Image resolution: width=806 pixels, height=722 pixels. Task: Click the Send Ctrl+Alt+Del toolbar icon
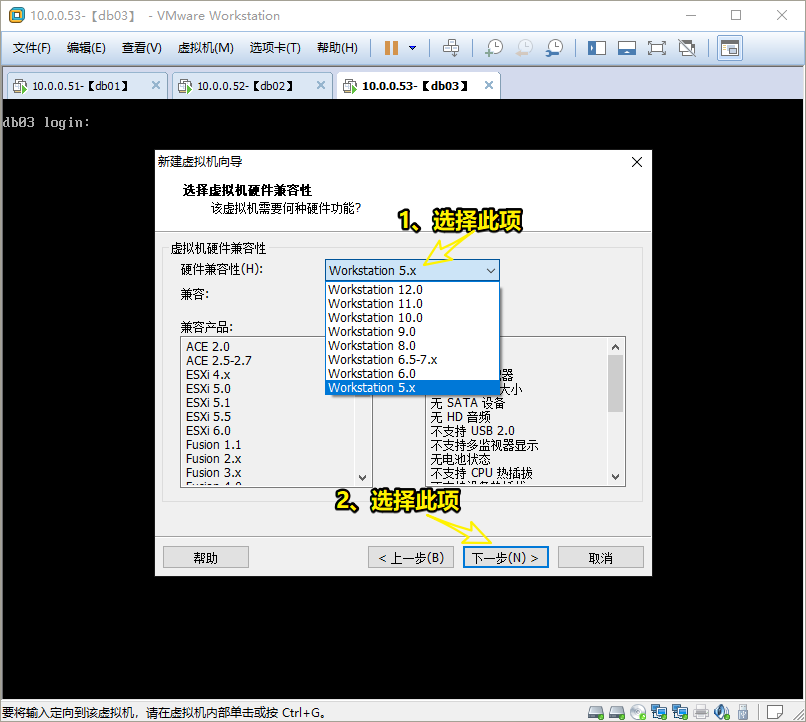[x=451, y=47]
